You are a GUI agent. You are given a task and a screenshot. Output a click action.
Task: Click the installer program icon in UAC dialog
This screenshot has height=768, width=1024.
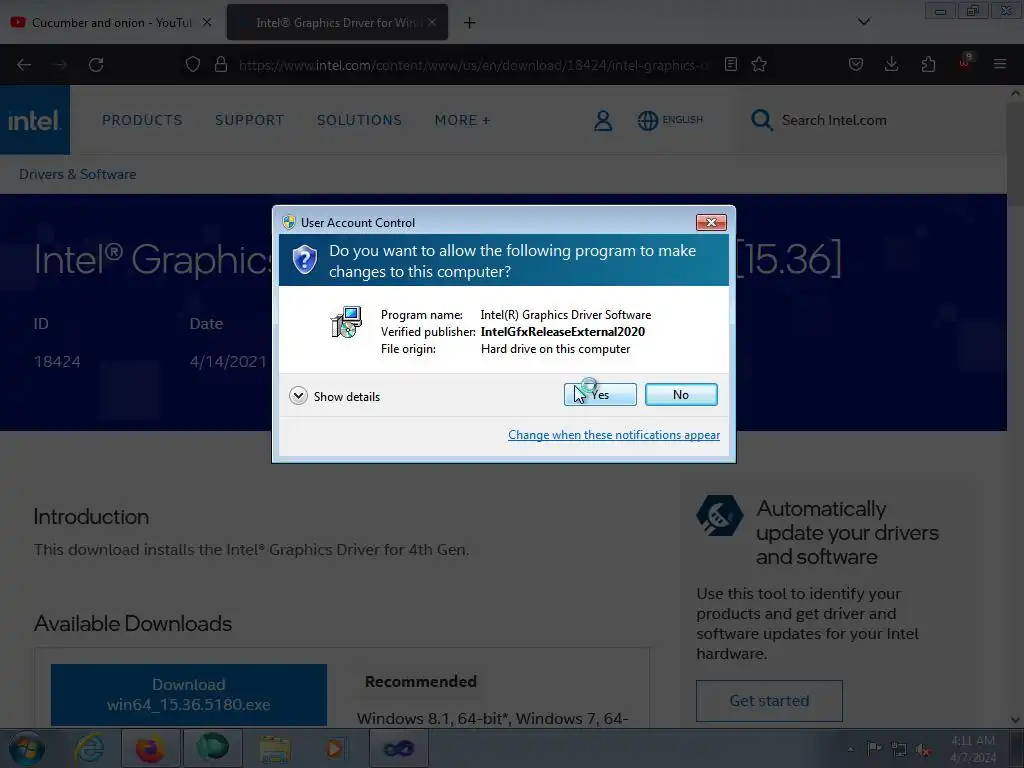(x=347, y=322)
